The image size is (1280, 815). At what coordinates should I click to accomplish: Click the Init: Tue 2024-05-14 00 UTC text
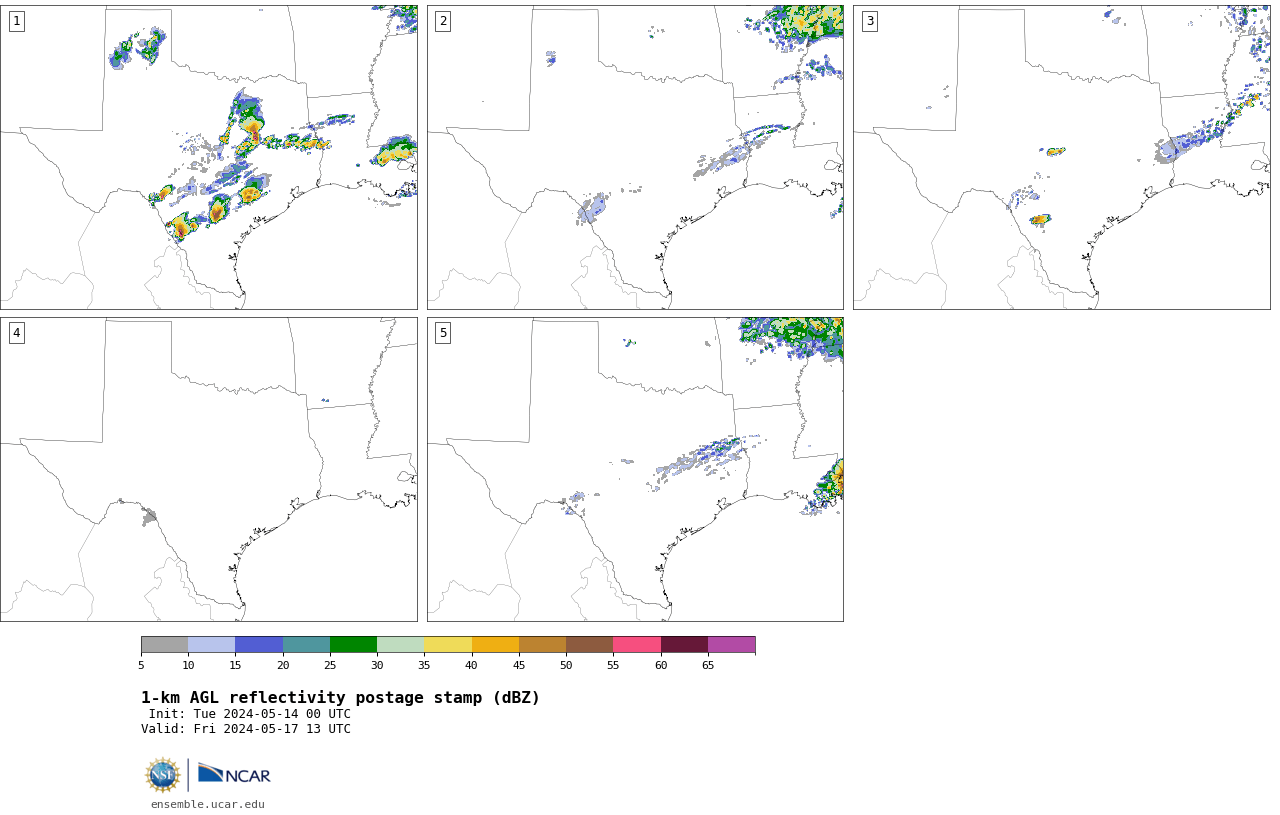(x=250, y=714)
